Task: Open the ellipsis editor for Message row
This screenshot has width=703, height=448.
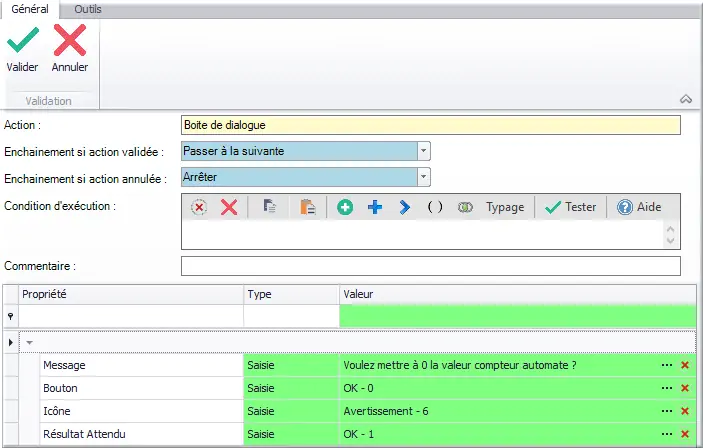Action: pos(667,365)
